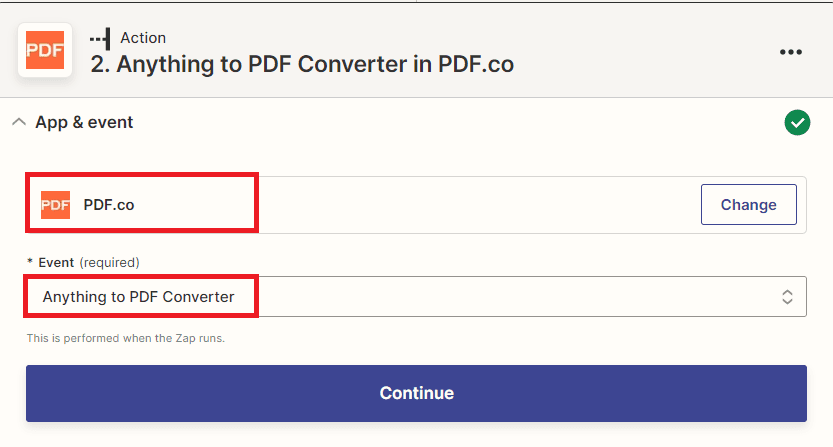833x447 pixels.
Task: Toggle the "App & event" section header label
Action: pos(84,122)
